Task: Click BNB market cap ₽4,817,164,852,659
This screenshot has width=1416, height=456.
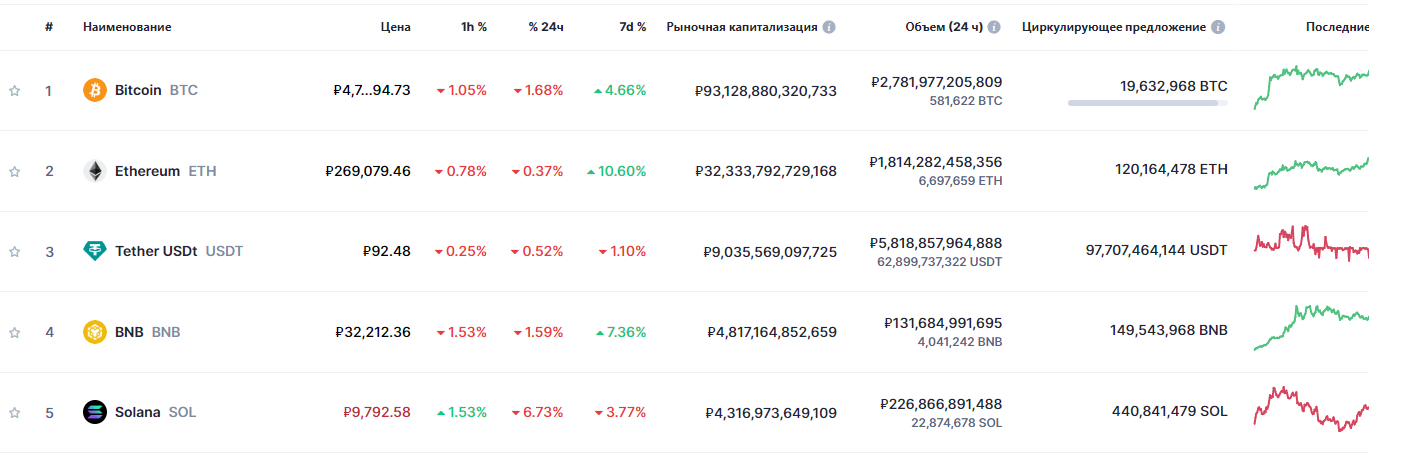Action: (x=771, y=332)
